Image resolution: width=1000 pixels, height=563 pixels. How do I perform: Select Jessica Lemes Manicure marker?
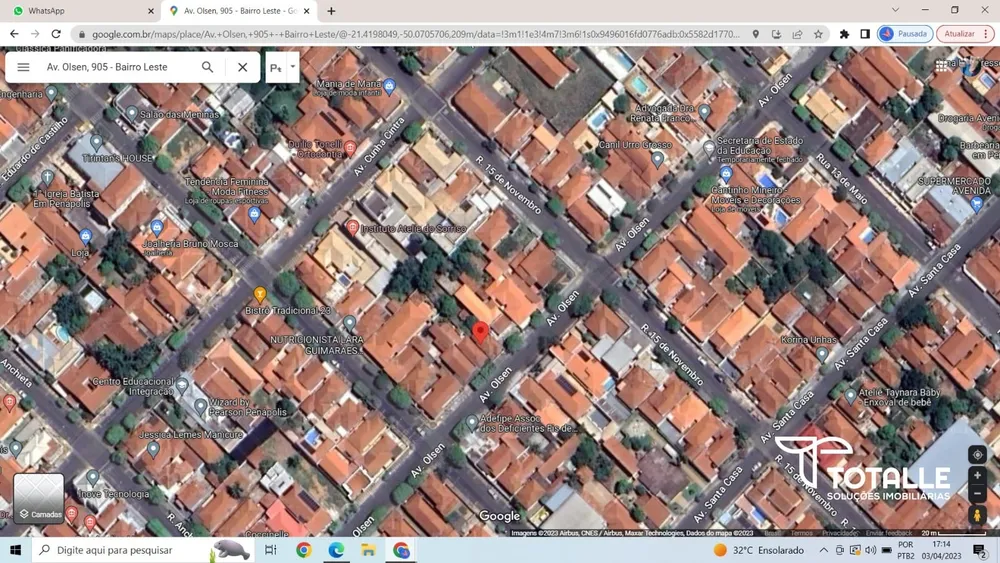(x=153, y=449)
